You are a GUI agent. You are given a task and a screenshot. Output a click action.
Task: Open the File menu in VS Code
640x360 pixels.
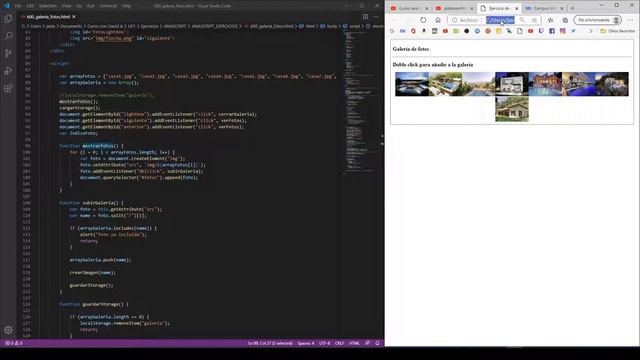point(18,6)
